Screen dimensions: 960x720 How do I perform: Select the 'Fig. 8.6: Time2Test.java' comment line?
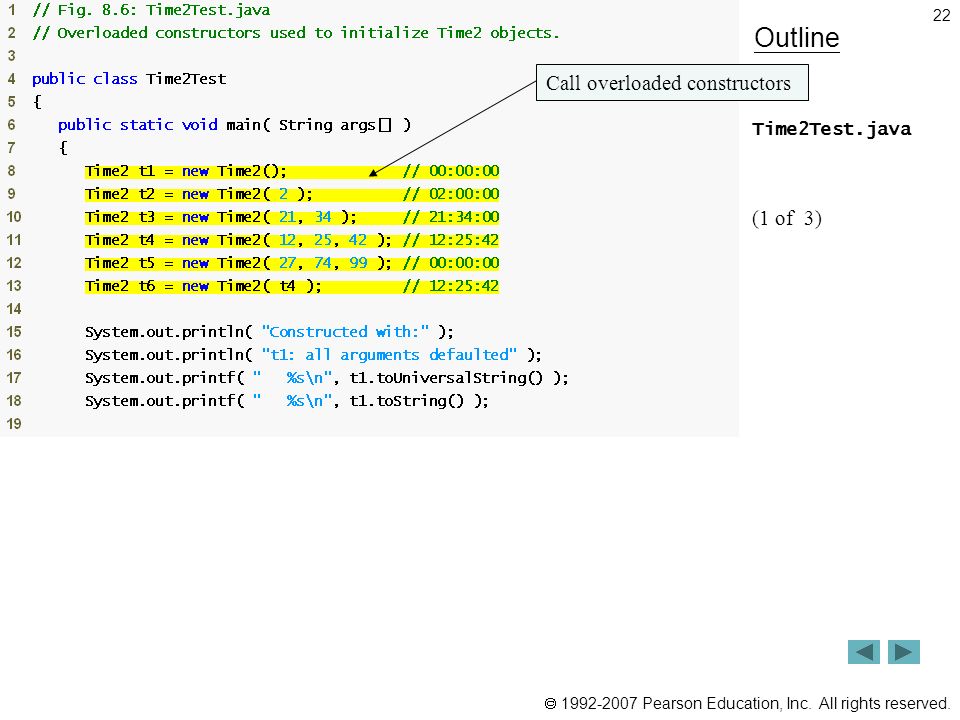tap(151, 10)
